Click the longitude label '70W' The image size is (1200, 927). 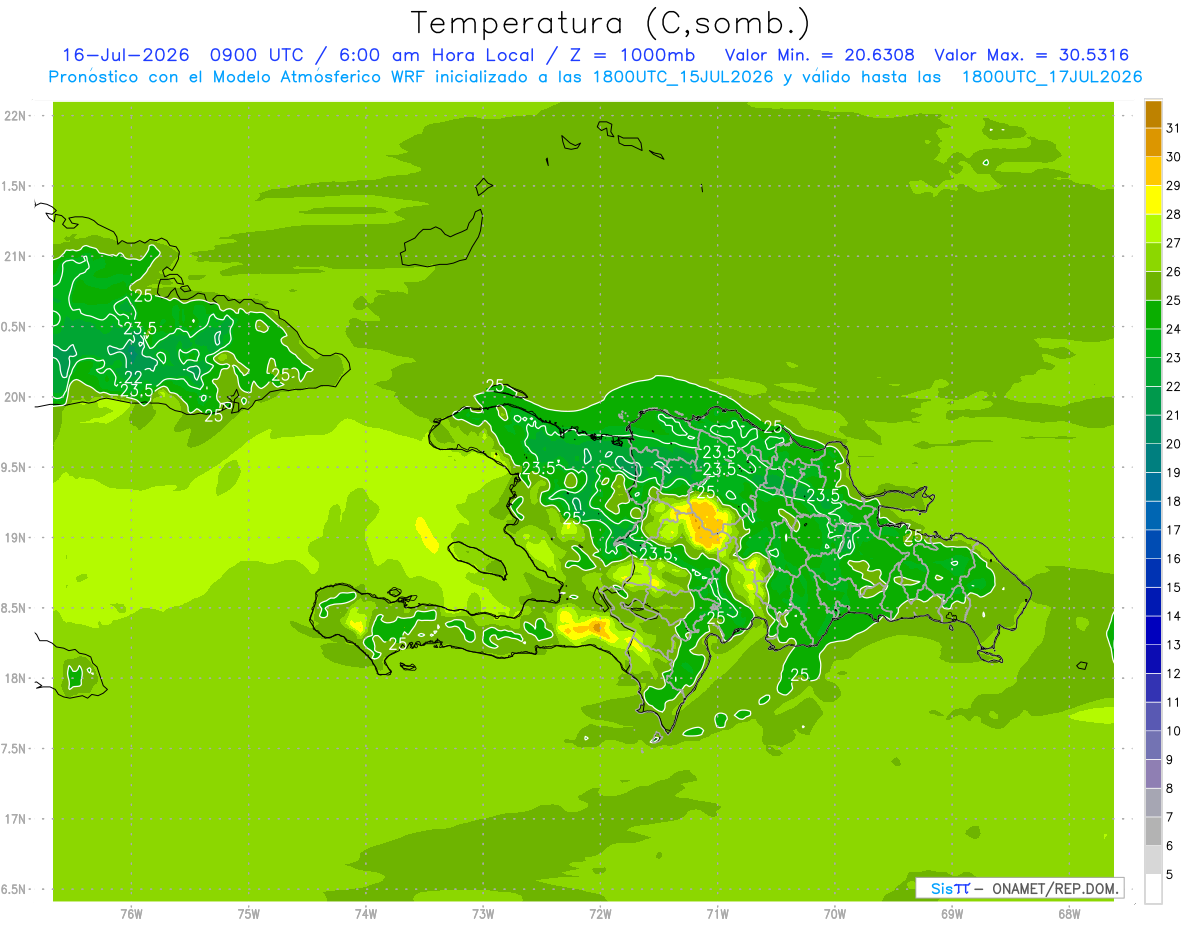tap(835, 914)
